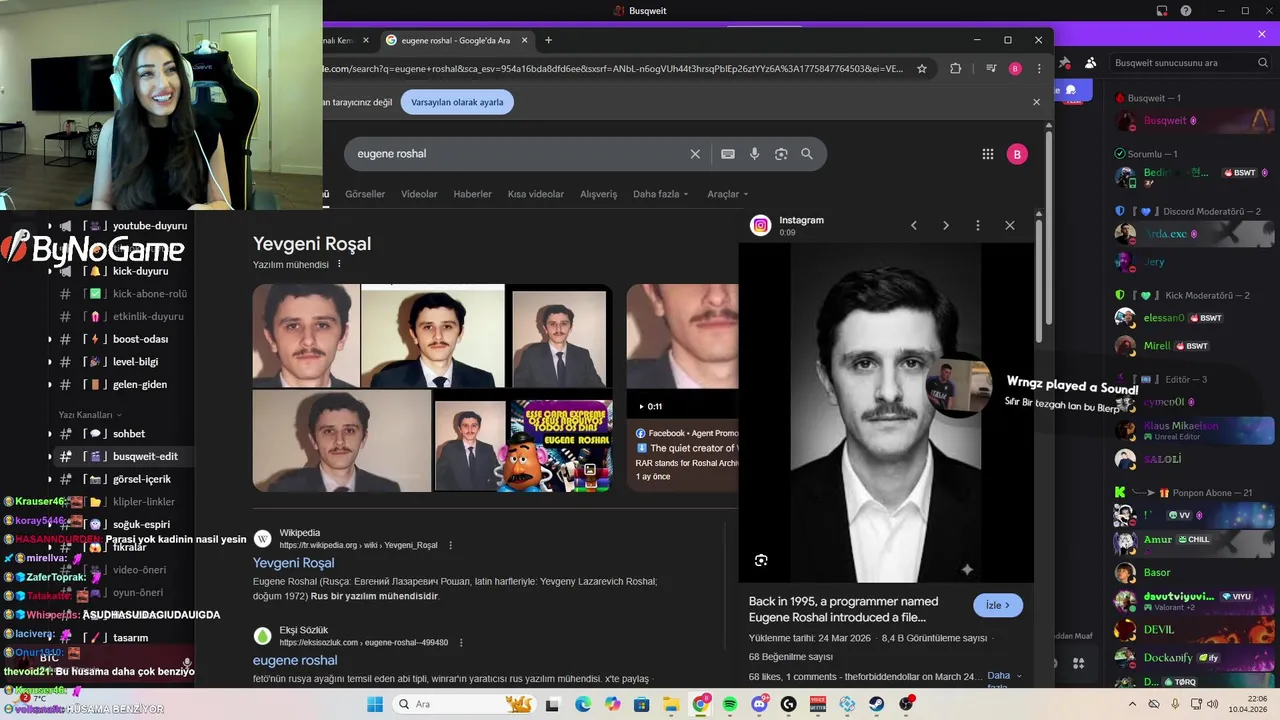Play the 0:11 Facebook video thumbnail

[682, 351]
